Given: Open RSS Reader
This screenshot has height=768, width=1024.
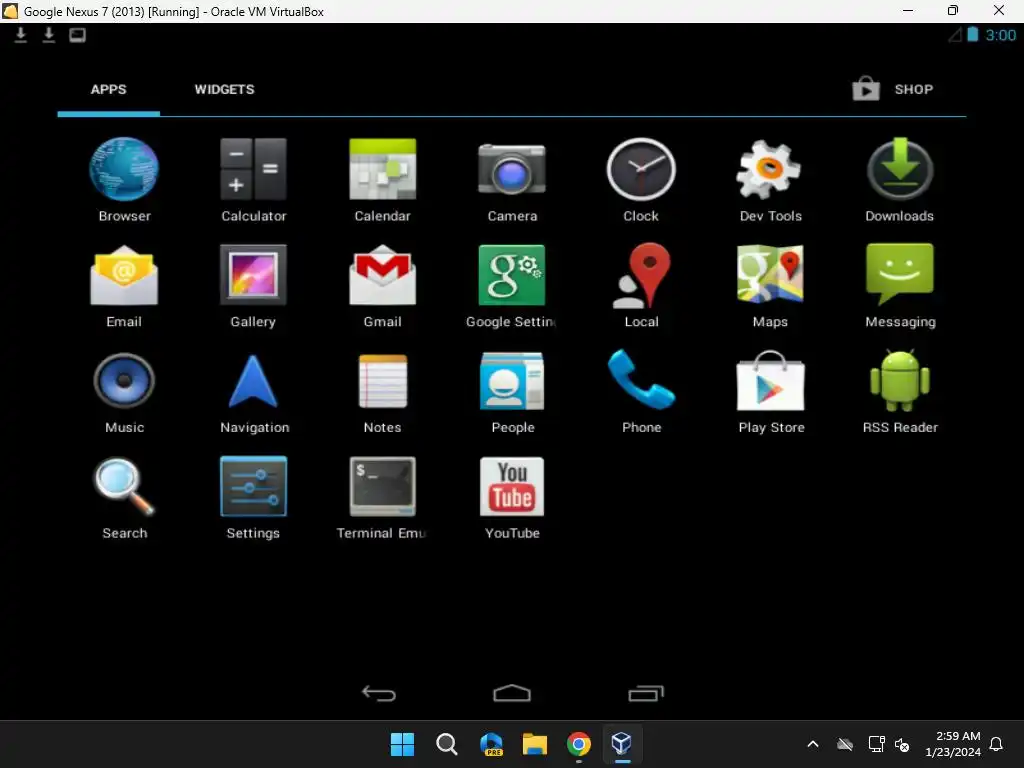Looking at the screenshot, I should click(900, 392).
